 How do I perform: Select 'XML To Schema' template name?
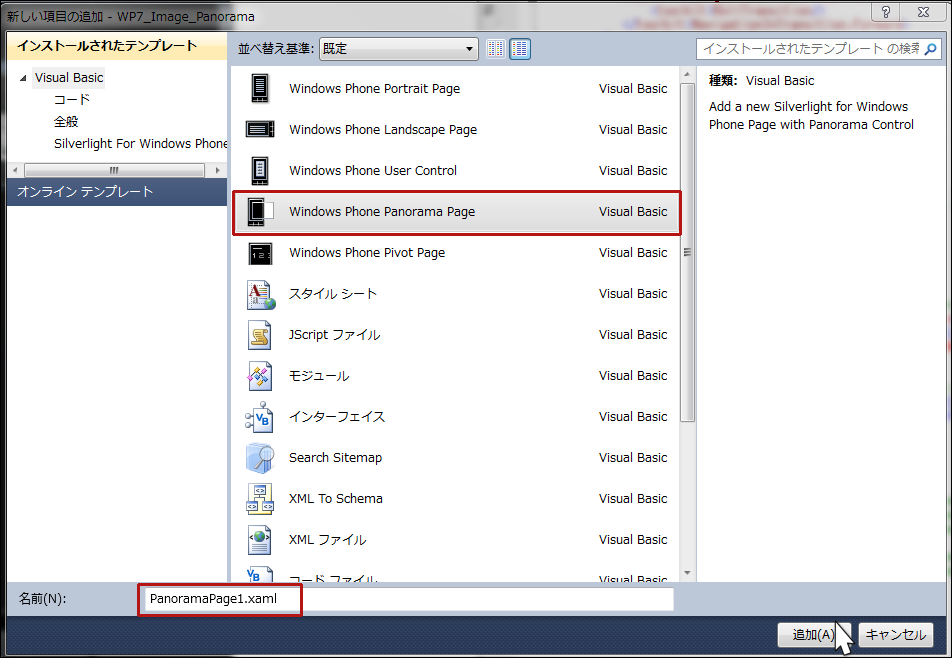[x=336, y=499]
